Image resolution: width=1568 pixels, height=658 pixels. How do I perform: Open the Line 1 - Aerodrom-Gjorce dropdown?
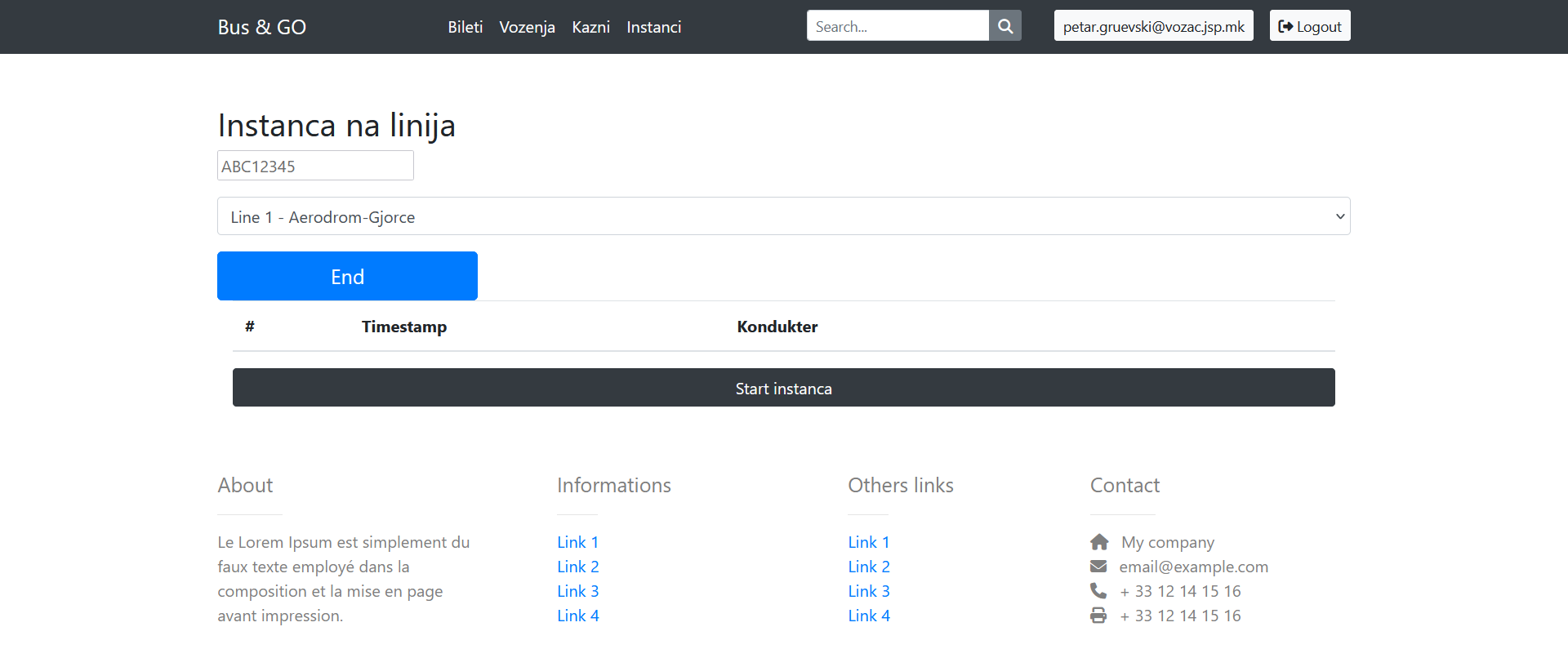(783, 216)
